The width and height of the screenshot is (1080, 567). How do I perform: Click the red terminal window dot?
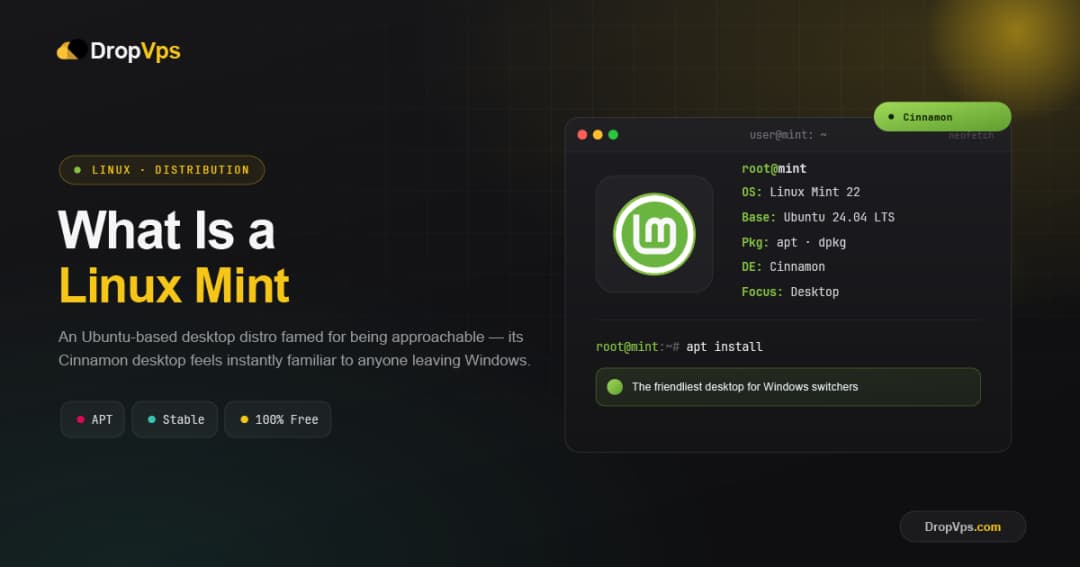[582, 135]
